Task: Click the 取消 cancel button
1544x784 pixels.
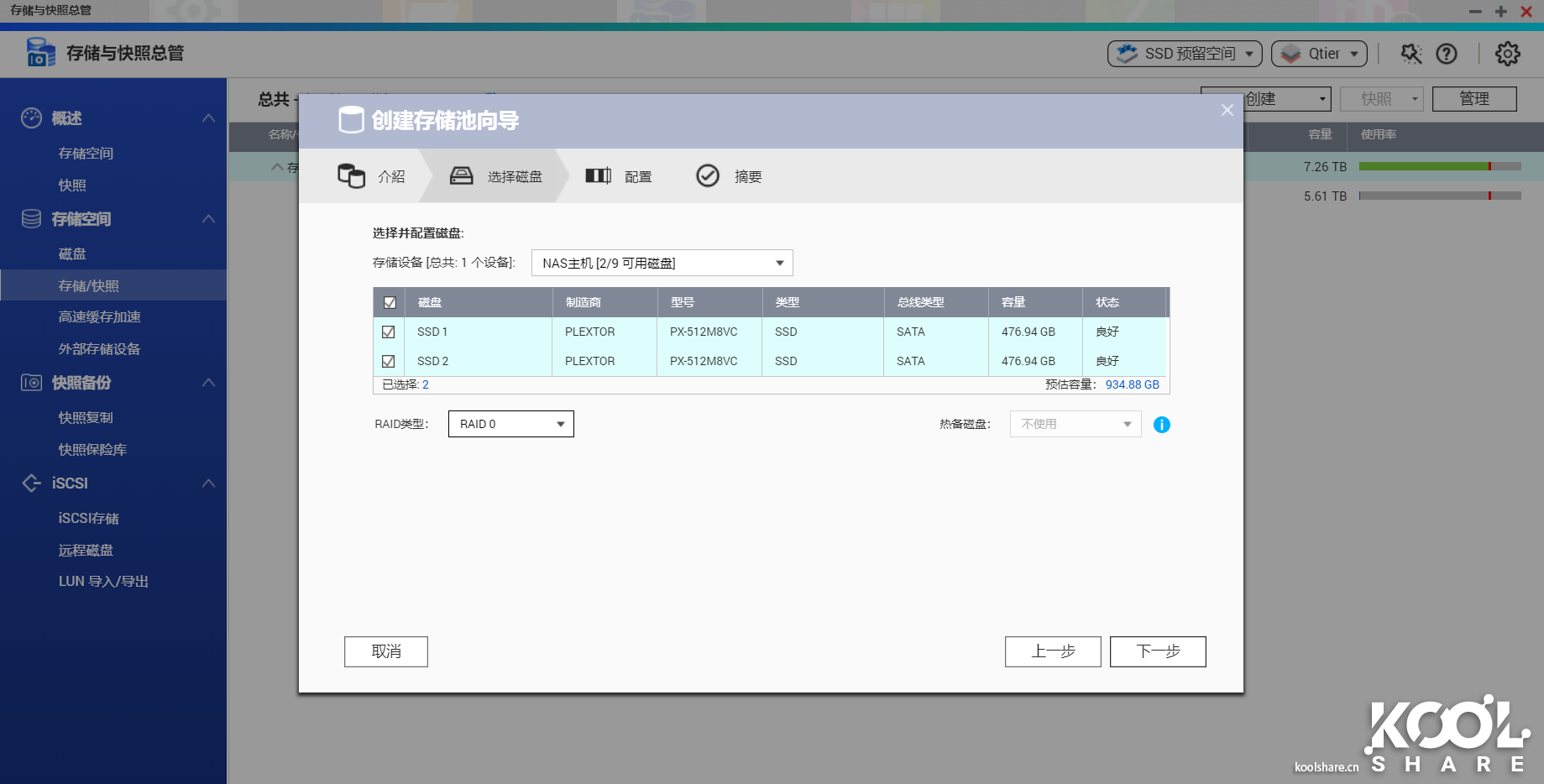Action: point(385,651)
